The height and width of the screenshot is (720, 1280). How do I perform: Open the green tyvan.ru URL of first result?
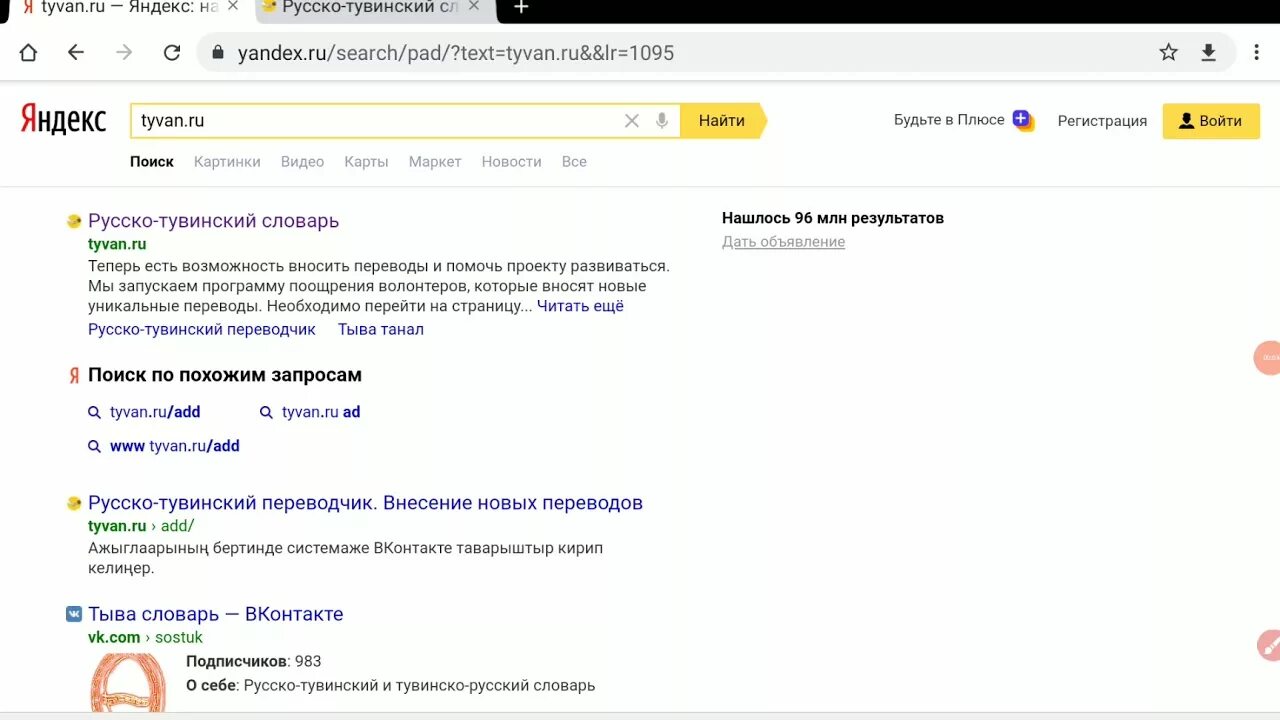tap(117, 244)
